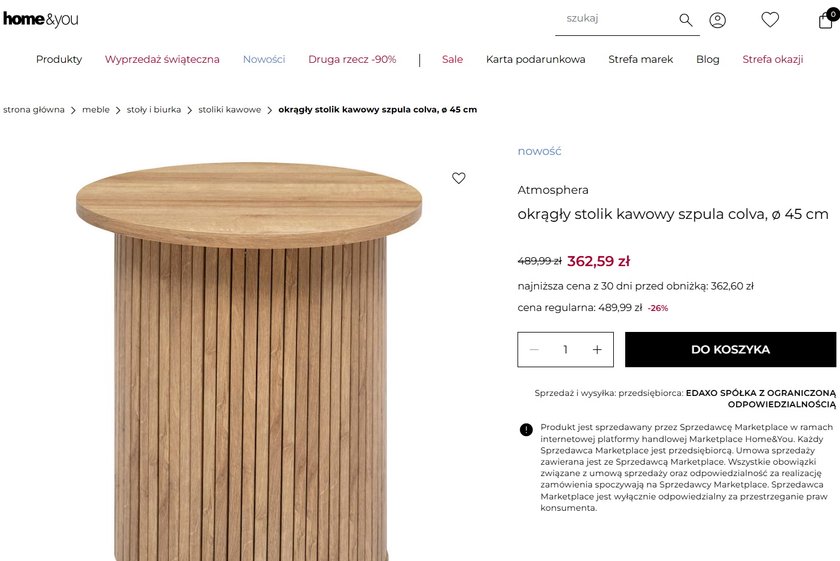Open the shopping cart icon
Viewport: 840px width, 561px height.
pyautogui.click(x=826, y=20)
